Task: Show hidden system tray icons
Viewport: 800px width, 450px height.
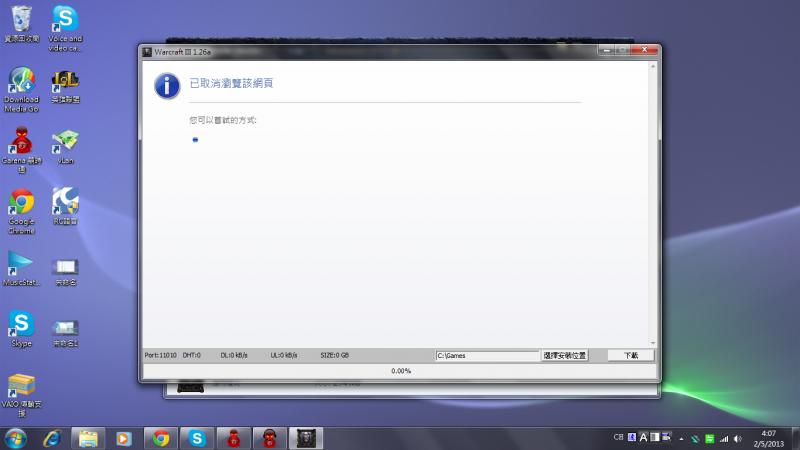Action: click(681, 438)
